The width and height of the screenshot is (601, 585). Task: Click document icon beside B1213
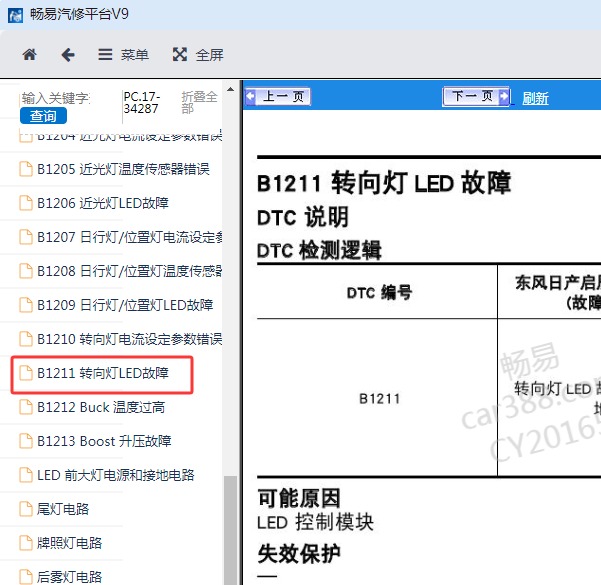(26, 441)
